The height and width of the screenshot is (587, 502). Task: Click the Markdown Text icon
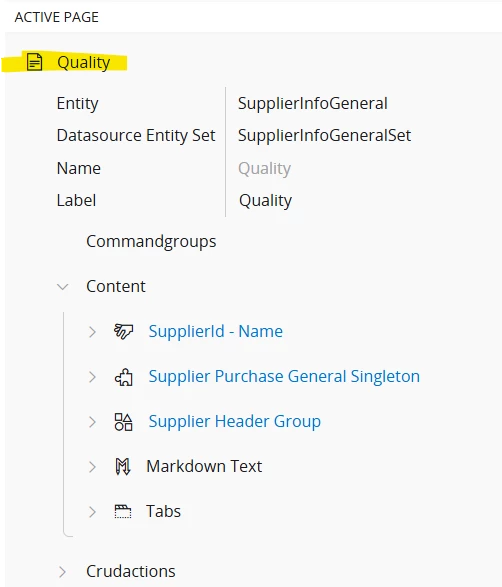(x=123, y=466)
